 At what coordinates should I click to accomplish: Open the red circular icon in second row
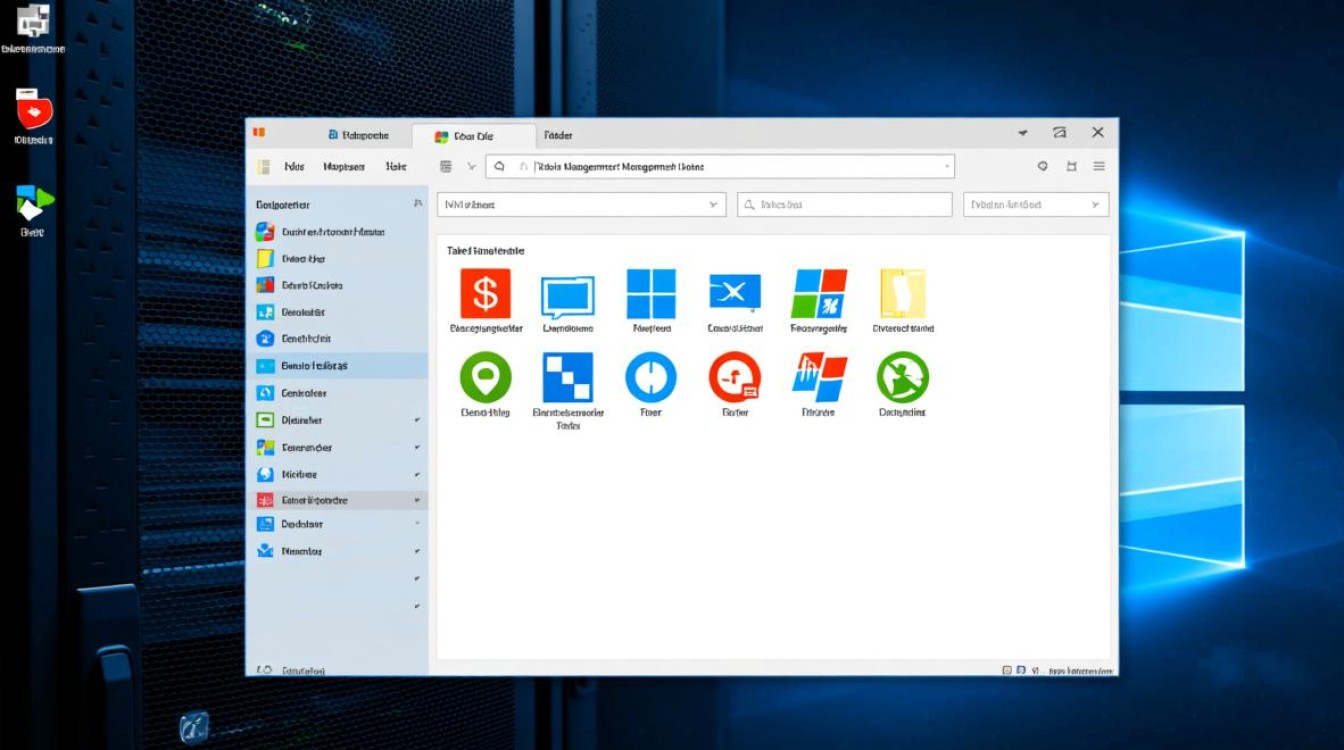coord(734,378)
